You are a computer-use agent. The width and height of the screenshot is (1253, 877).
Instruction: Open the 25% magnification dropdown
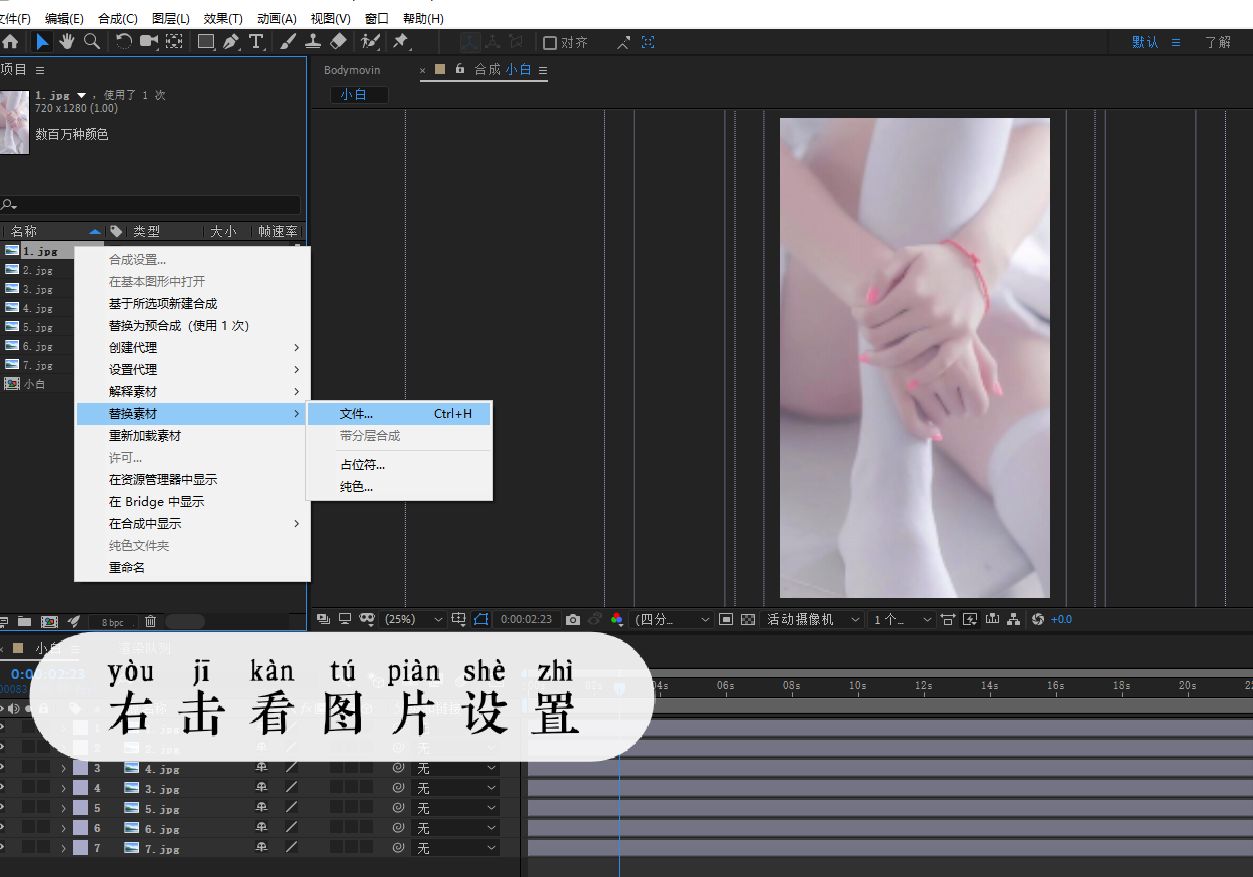[413, 620]
